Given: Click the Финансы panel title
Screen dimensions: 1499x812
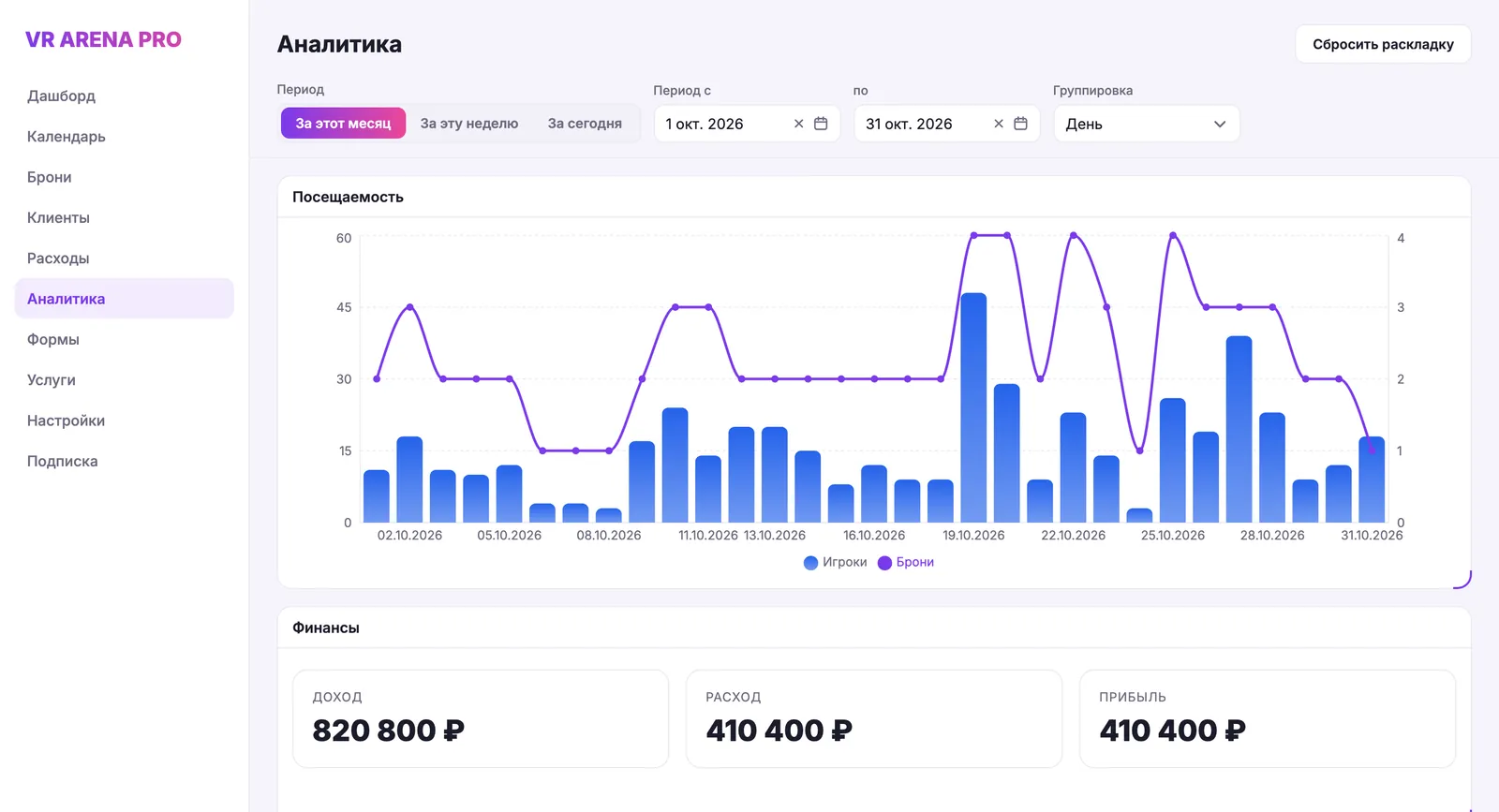Looking at the screenshot, I should (325, 627).
